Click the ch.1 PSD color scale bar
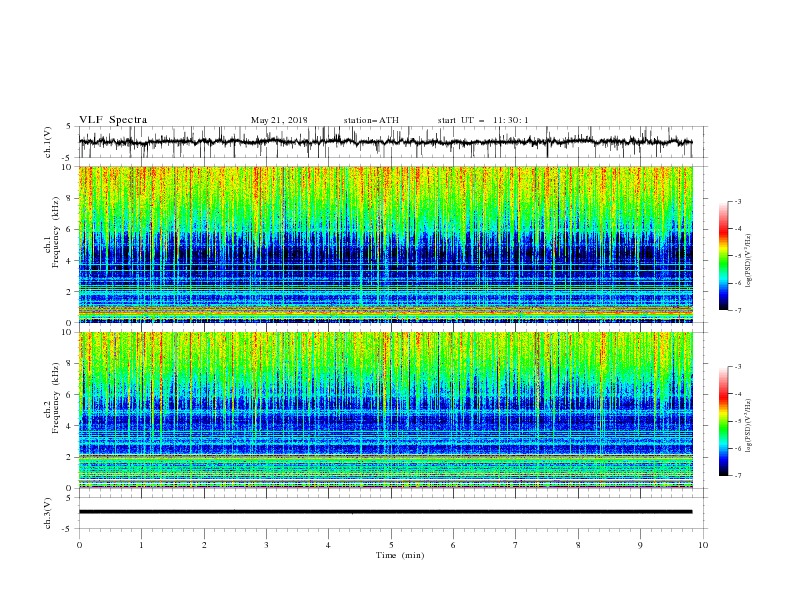This screenshot has width=792, height=612. coord(723,256)
